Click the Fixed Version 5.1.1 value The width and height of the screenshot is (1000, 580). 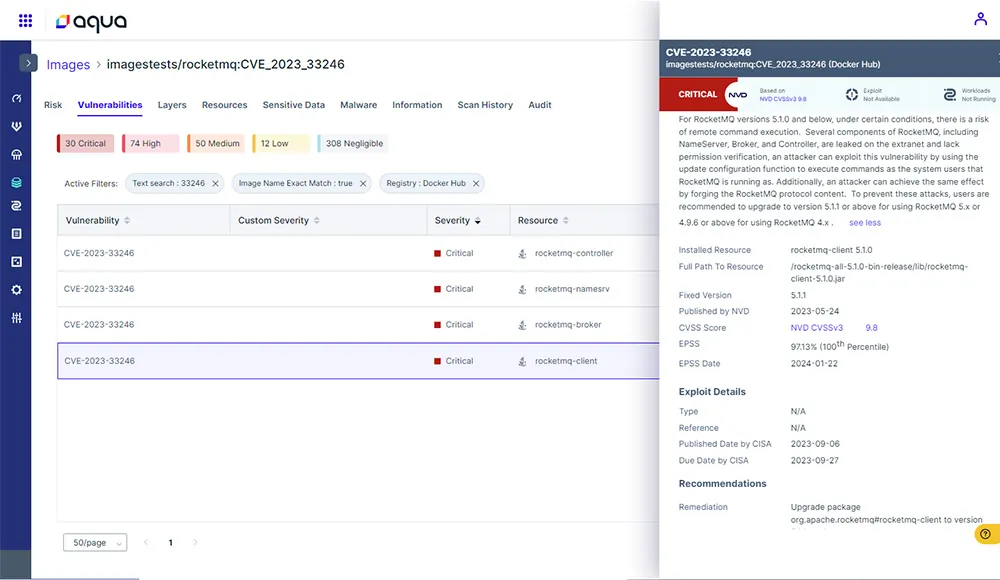click(798, 295)
